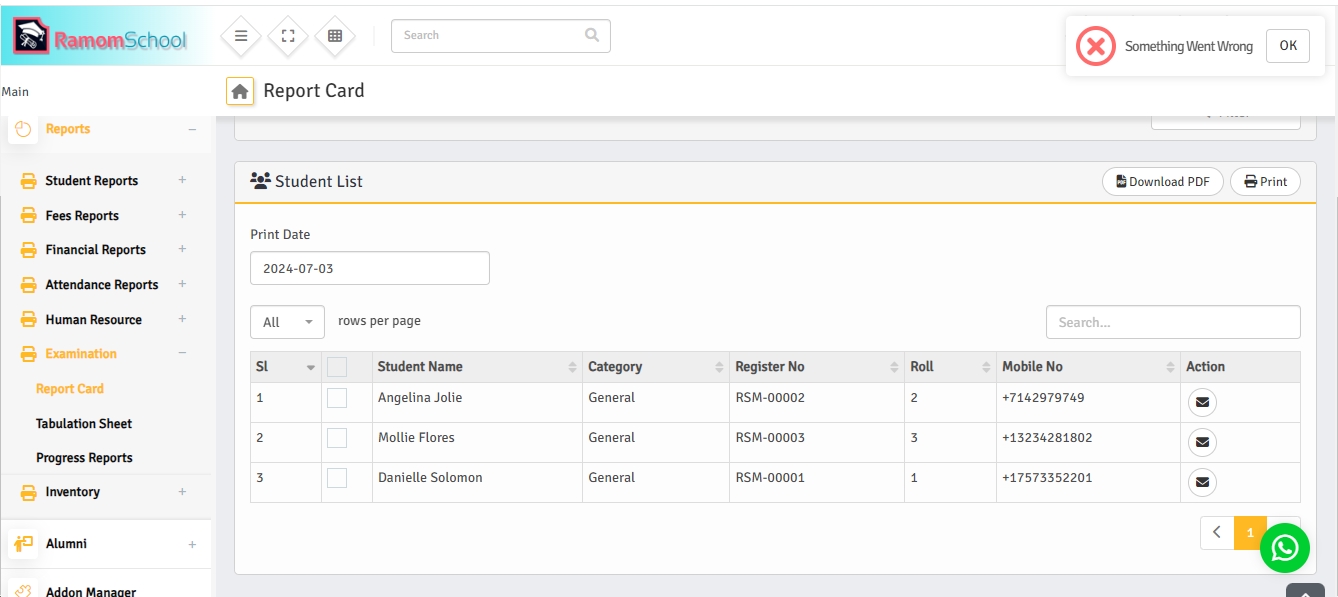This screenshot has width=1338, height=597.
Task: Click the Attendance Reports printer icon
Action: [29, 285]
